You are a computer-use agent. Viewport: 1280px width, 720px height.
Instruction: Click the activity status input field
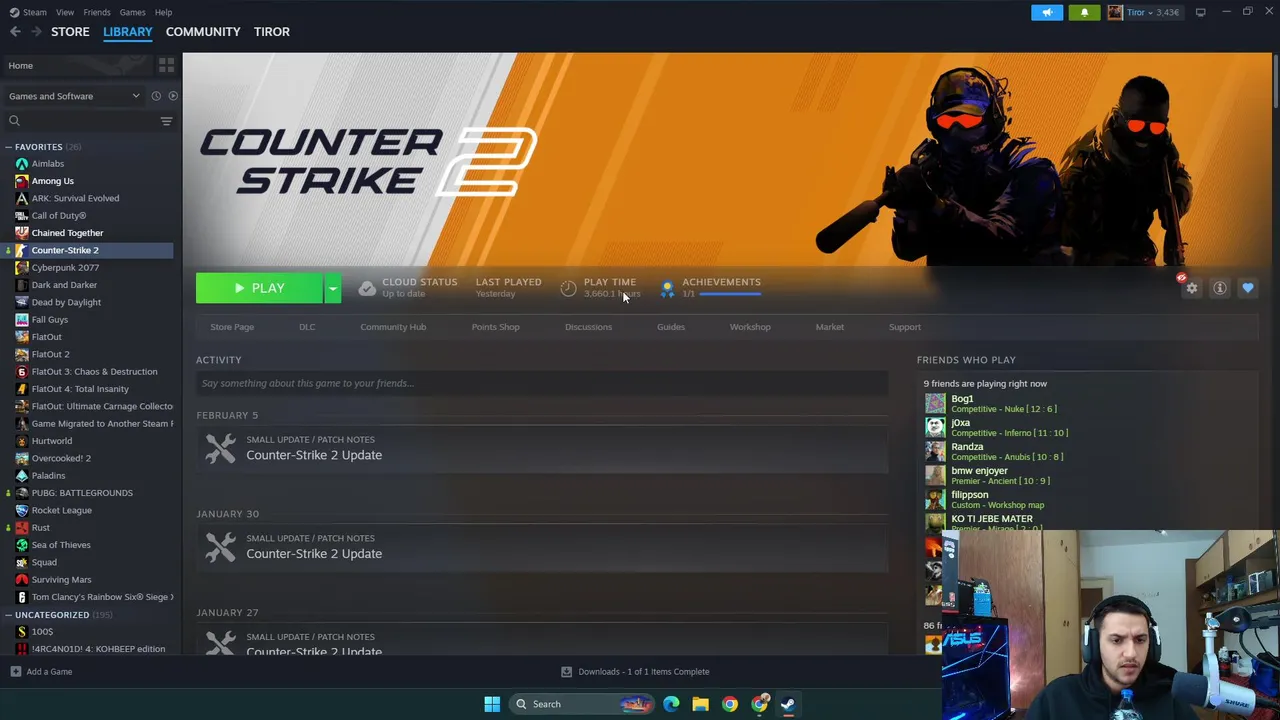pos(542,383)
